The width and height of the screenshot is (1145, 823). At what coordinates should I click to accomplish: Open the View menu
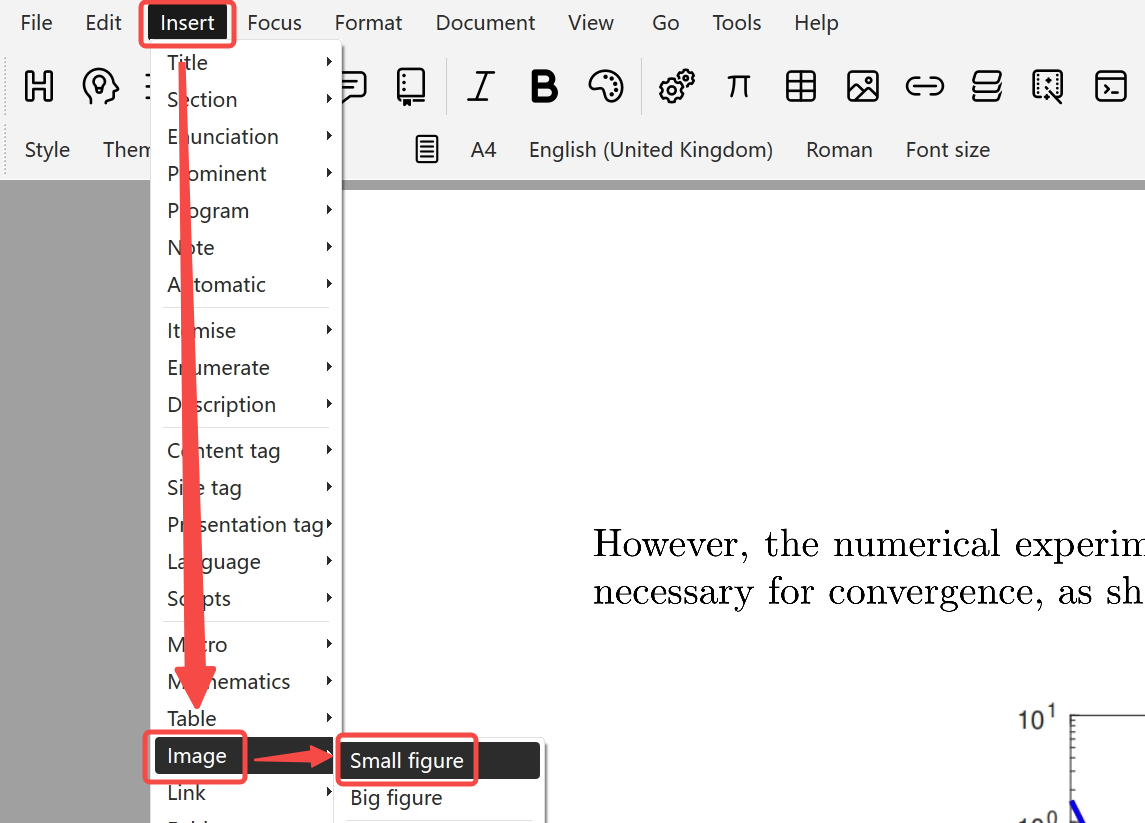[x=591, y=23]
